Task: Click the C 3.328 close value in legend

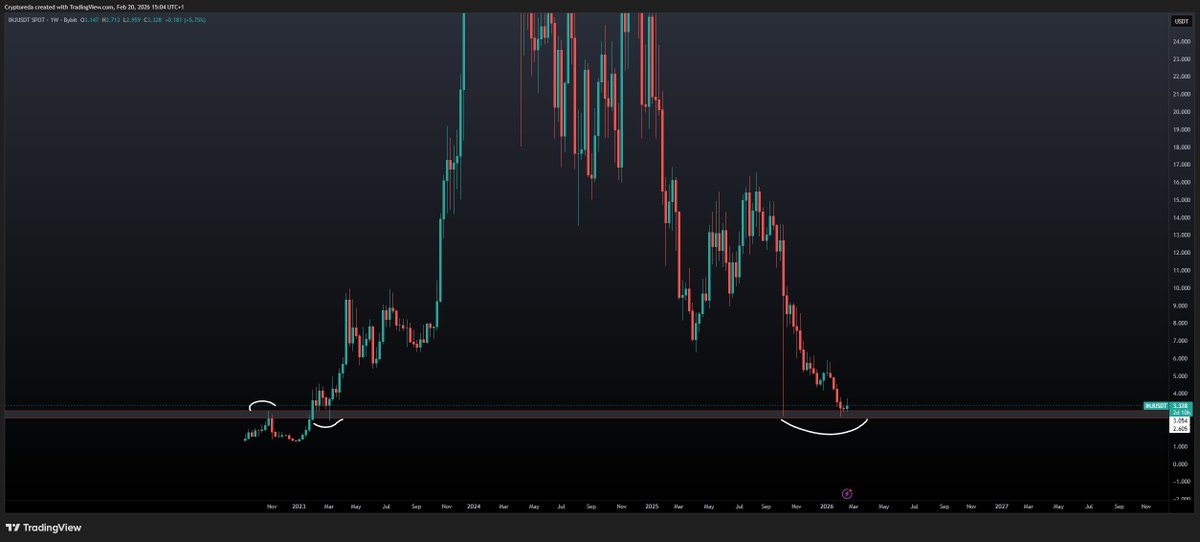Action: pyautogui.click(x=153, y=20)
